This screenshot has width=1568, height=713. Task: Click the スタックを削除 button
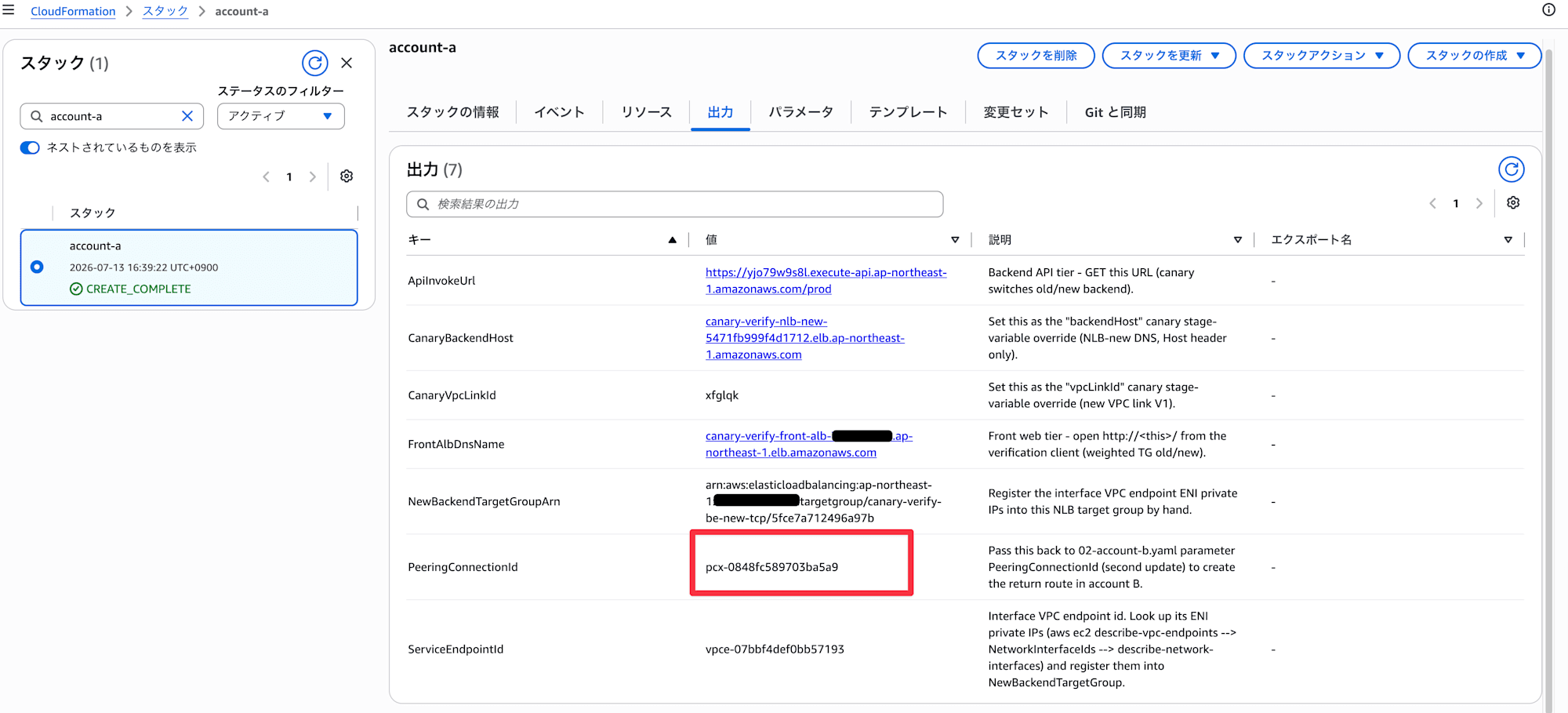(x=1036, y=56)
